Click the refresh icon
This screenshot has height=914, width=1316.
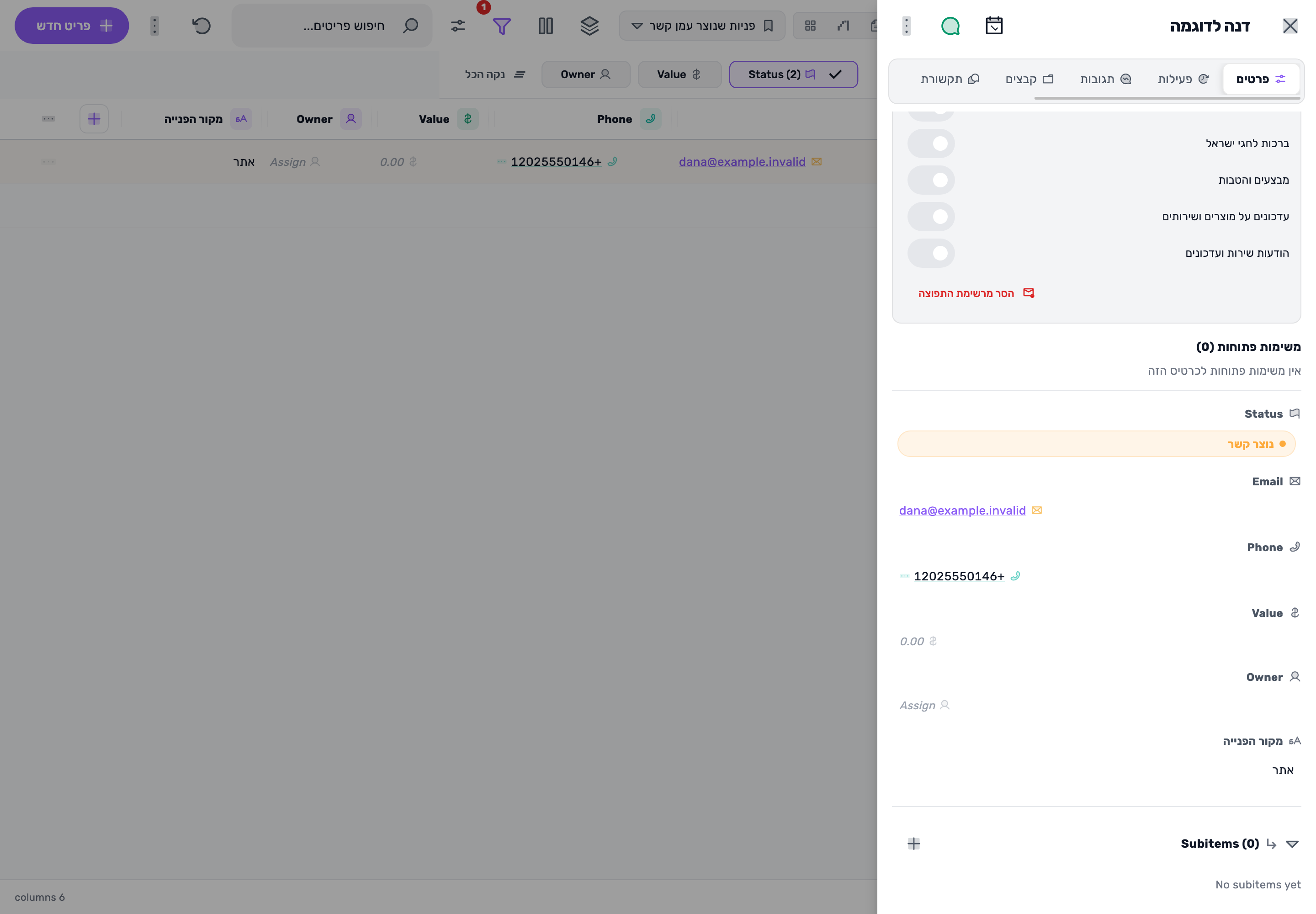(x=202, y=26)
